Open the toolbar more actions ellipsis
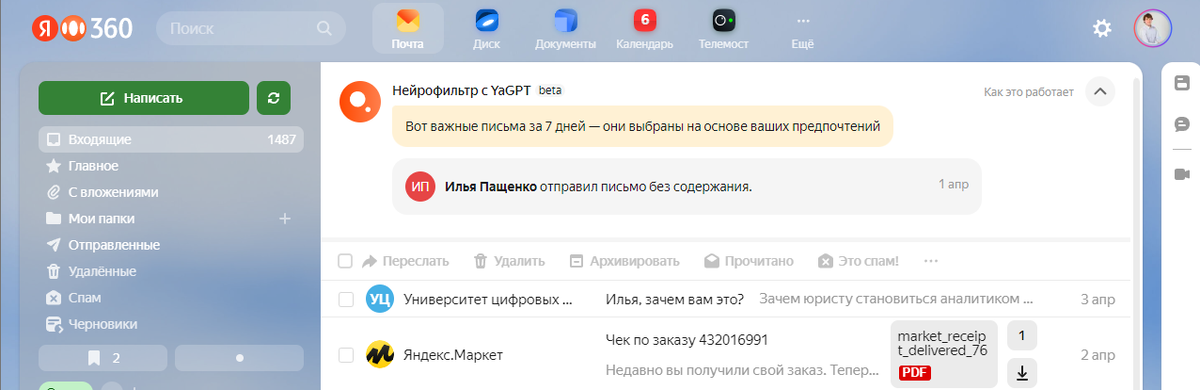Viewport: 1200px width, 390px height. click(931, 261)
